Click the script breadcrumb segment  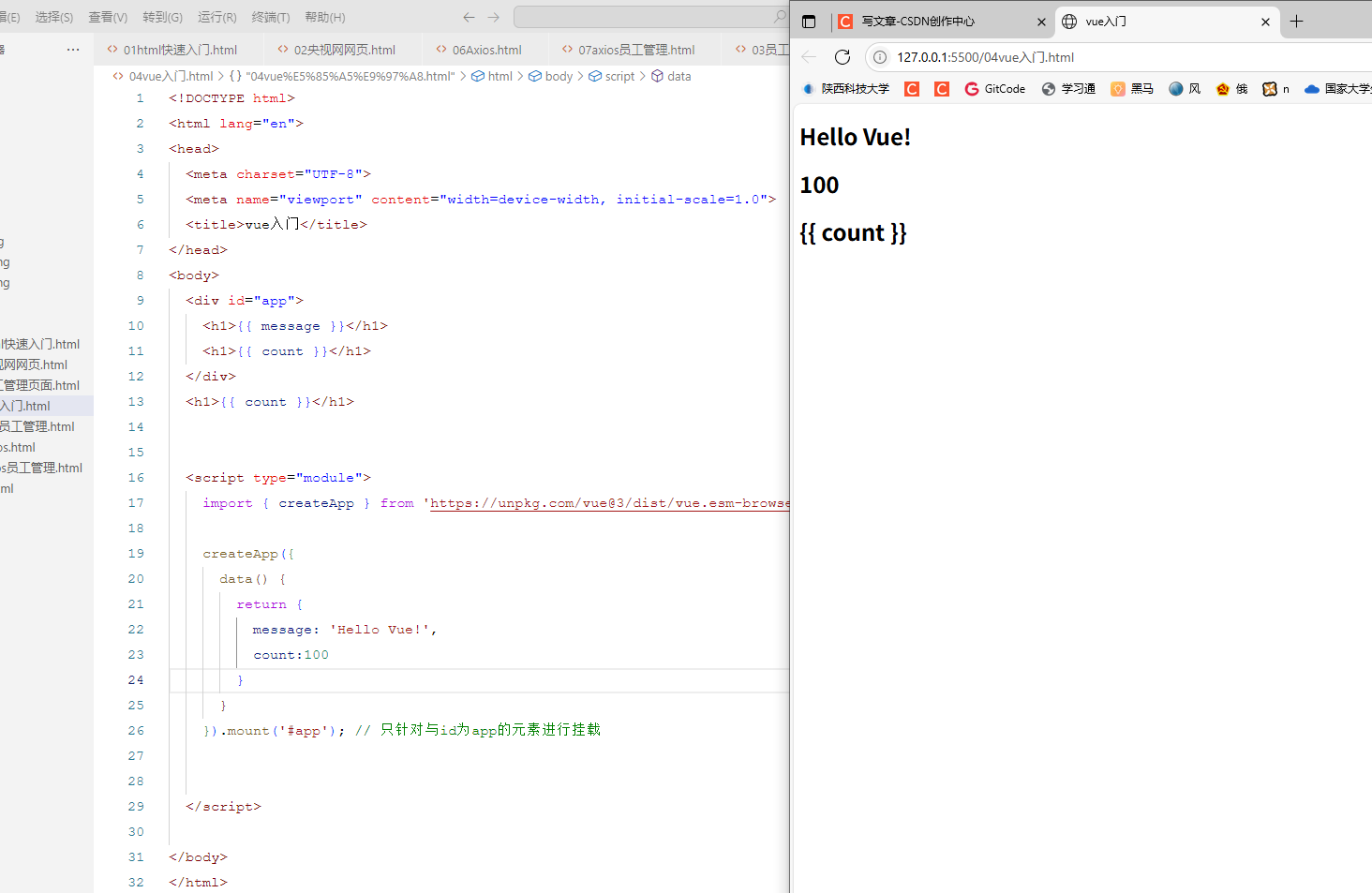click(x=612, y=77)
